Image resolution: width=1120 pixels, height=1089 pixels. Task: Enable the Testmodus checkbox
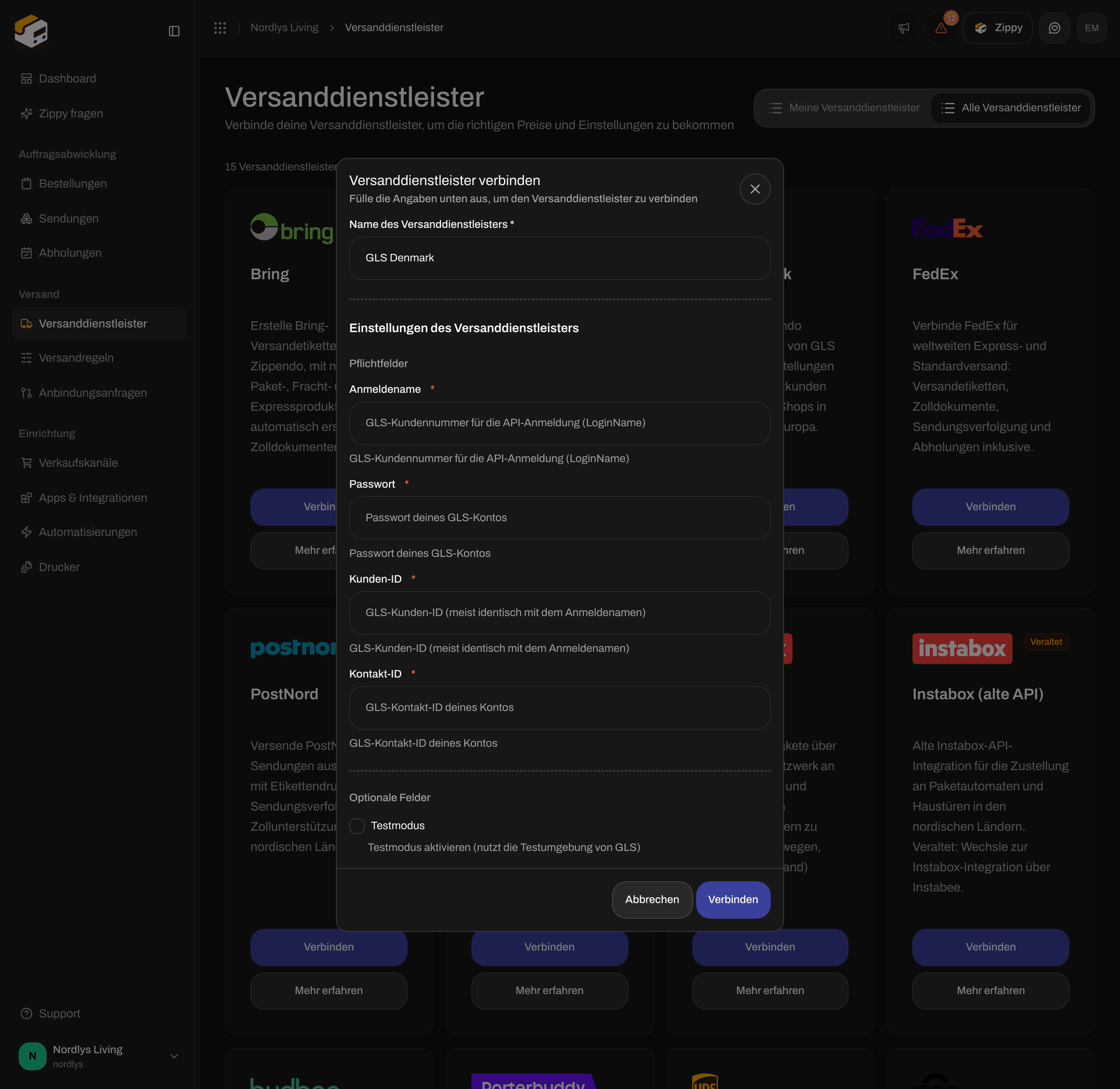357,825
